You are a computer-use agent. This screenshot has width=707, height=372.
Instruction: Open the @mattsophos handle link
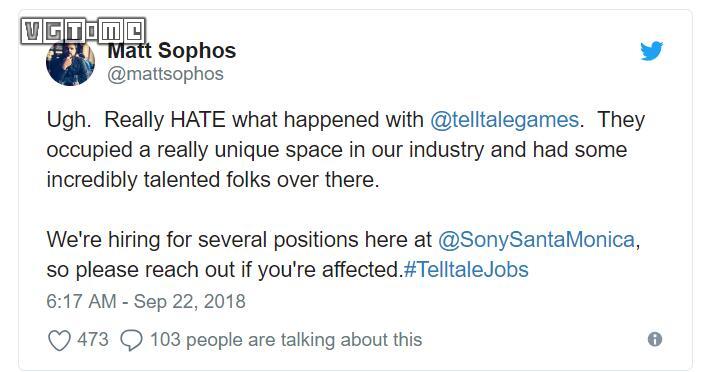click(x=165, y=74)
